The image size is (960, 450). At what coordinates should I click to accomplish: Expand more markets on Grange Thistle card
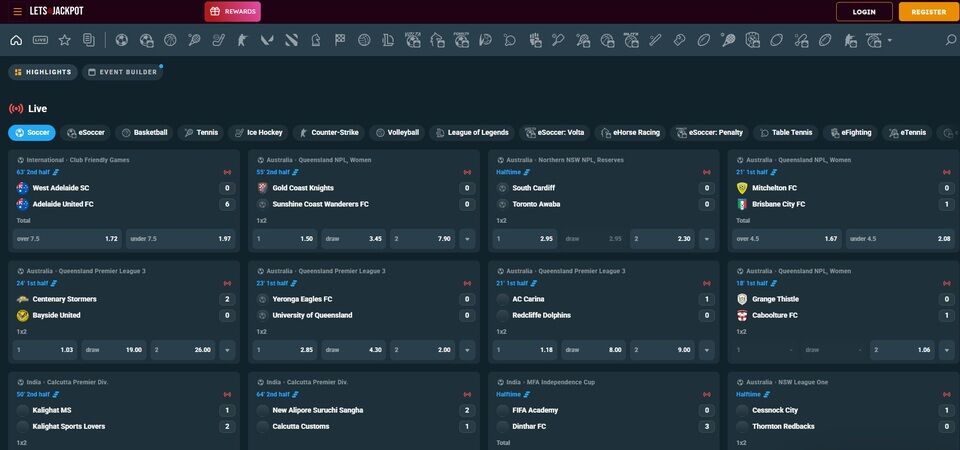point(947,350)
